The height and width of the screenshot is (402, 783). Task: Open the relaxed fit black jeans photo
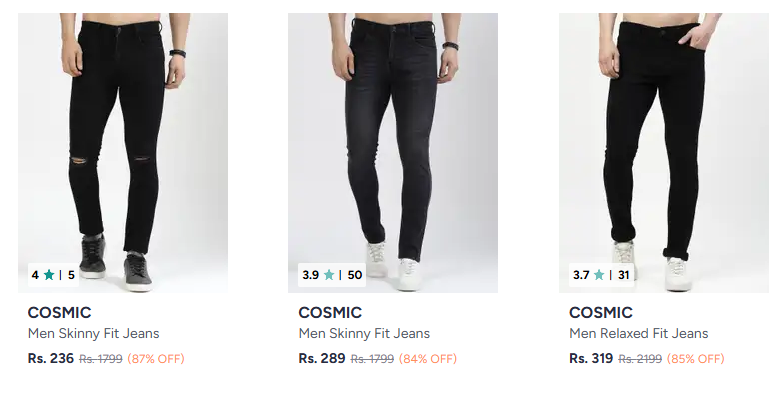663,150
